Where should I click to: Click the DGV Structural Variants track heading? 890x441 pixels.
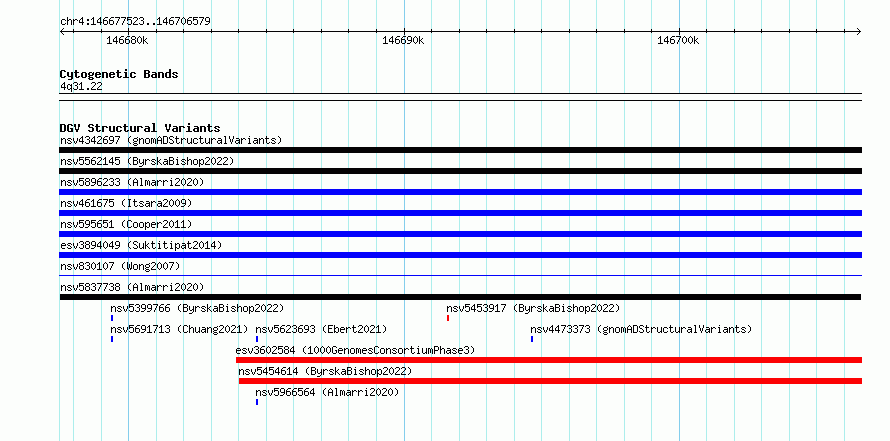click(140, 128)
